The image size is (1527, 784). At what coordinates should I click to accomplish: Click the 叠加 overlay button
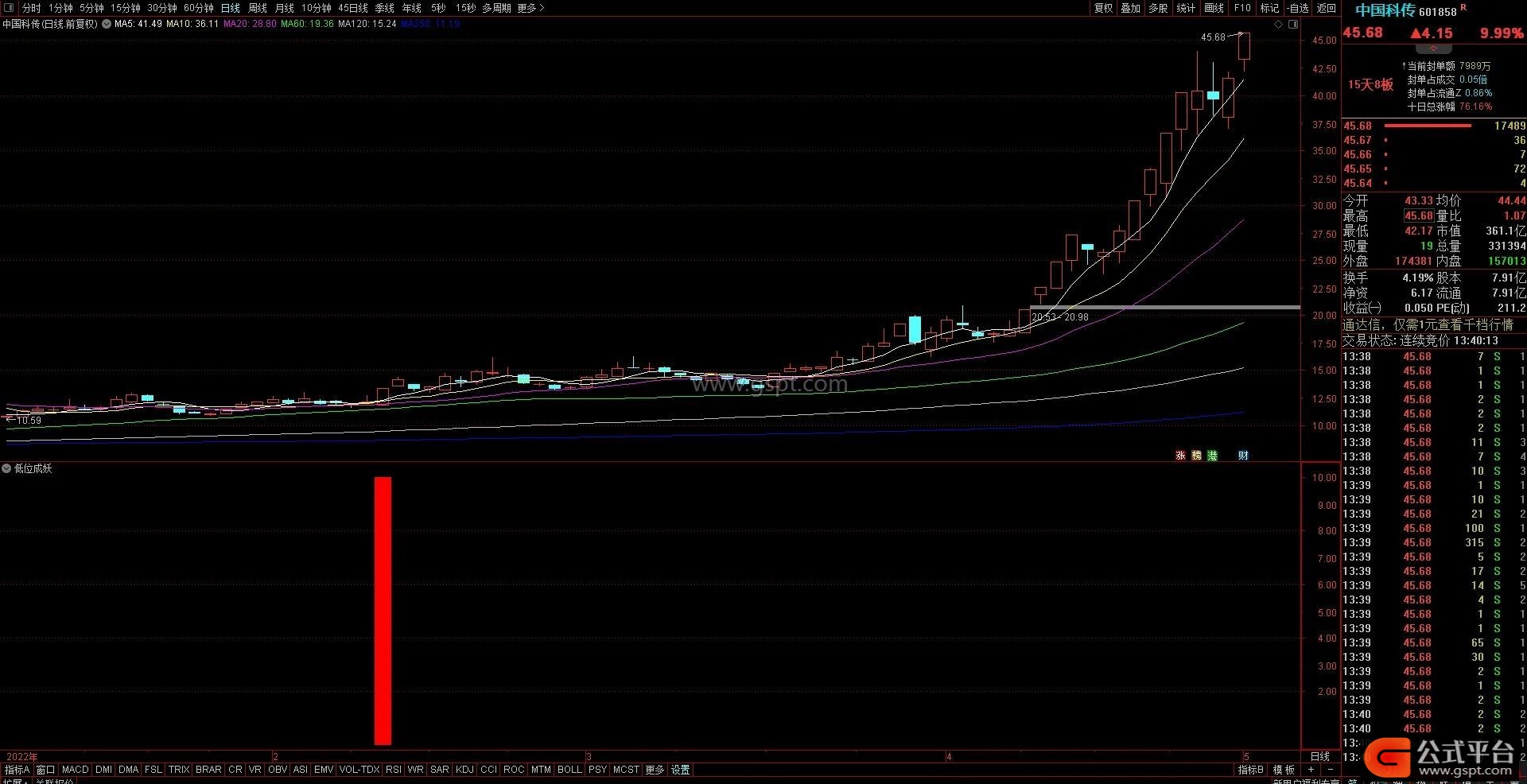click(x=1131, y=8)
